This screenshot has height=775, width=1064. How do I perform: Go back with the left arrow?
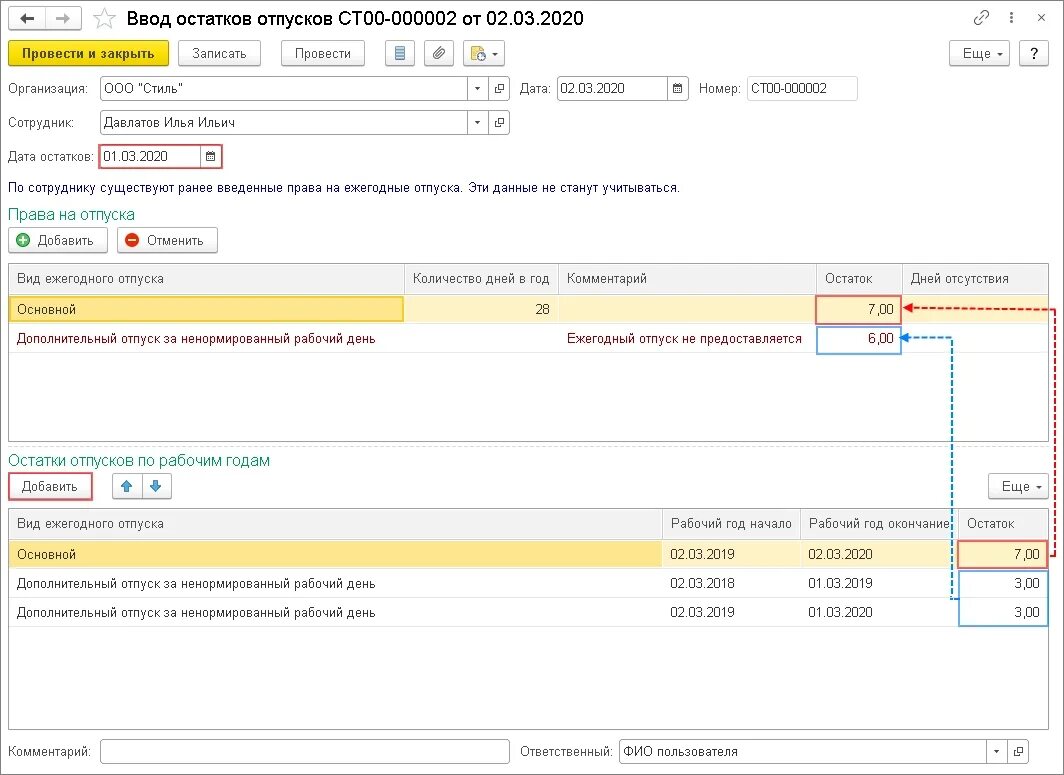(x=27, y=18)
